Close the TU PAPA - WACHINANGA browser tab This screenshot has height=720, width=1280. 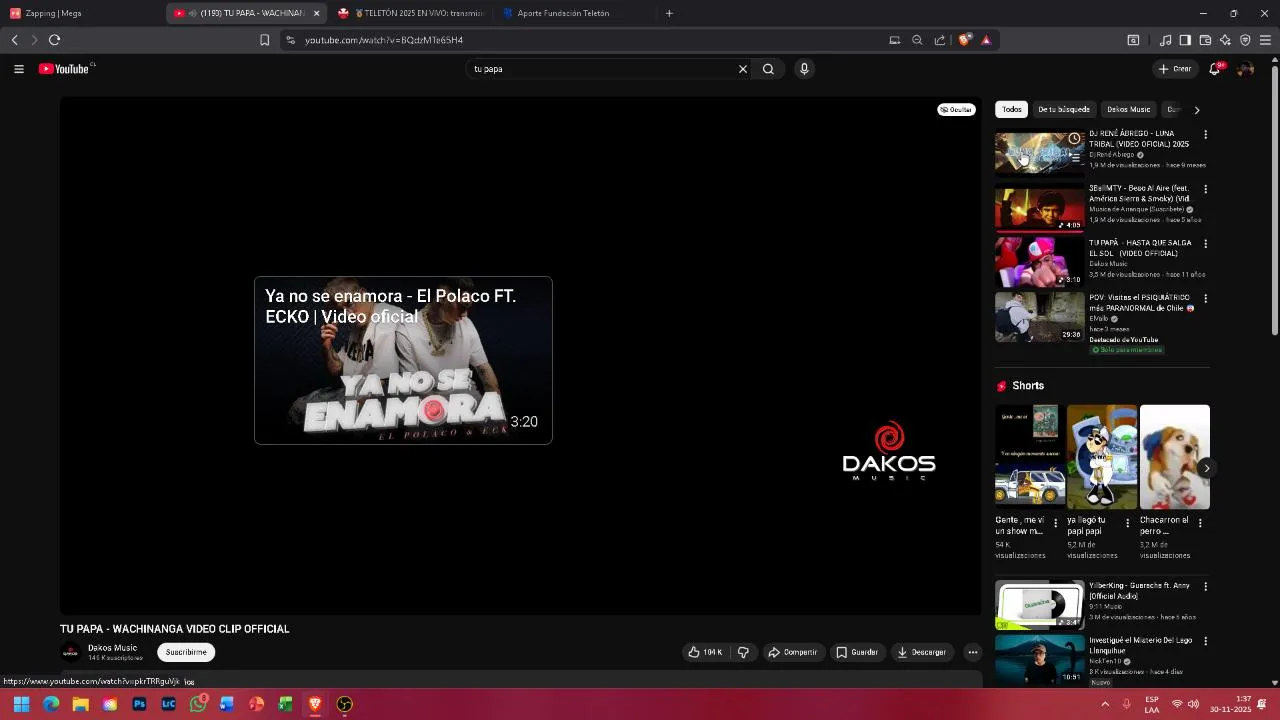click(x=317, y=13)
